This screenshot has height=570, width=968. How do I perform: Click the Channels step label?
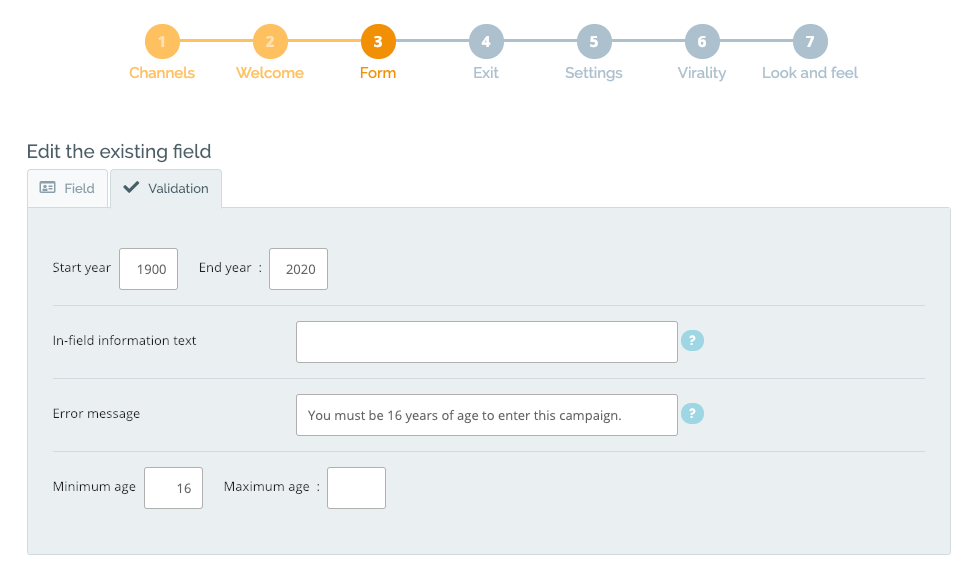(x=162, y=73)
